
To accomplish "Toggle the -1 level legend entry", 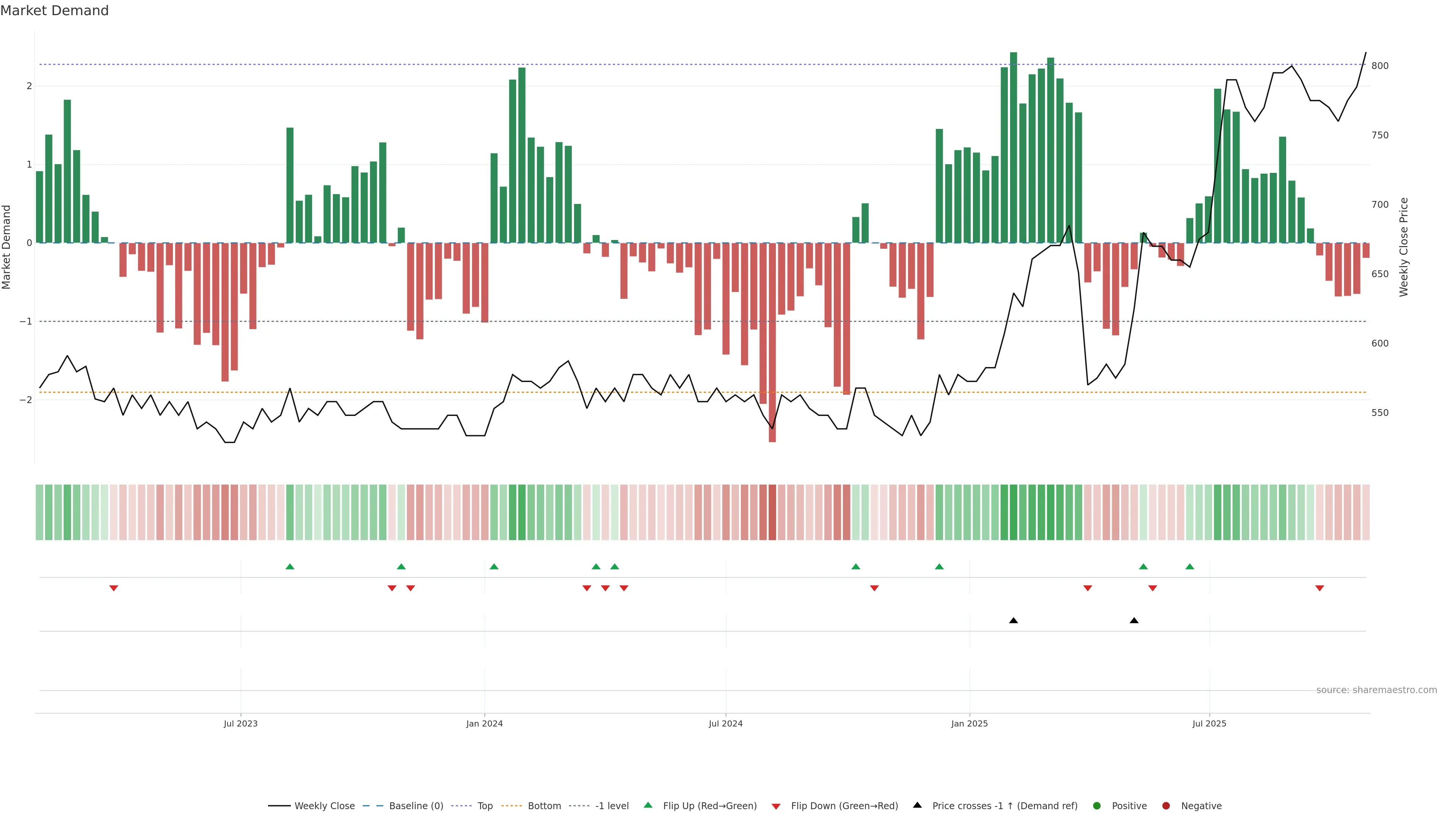I will (x=612, y=806).
